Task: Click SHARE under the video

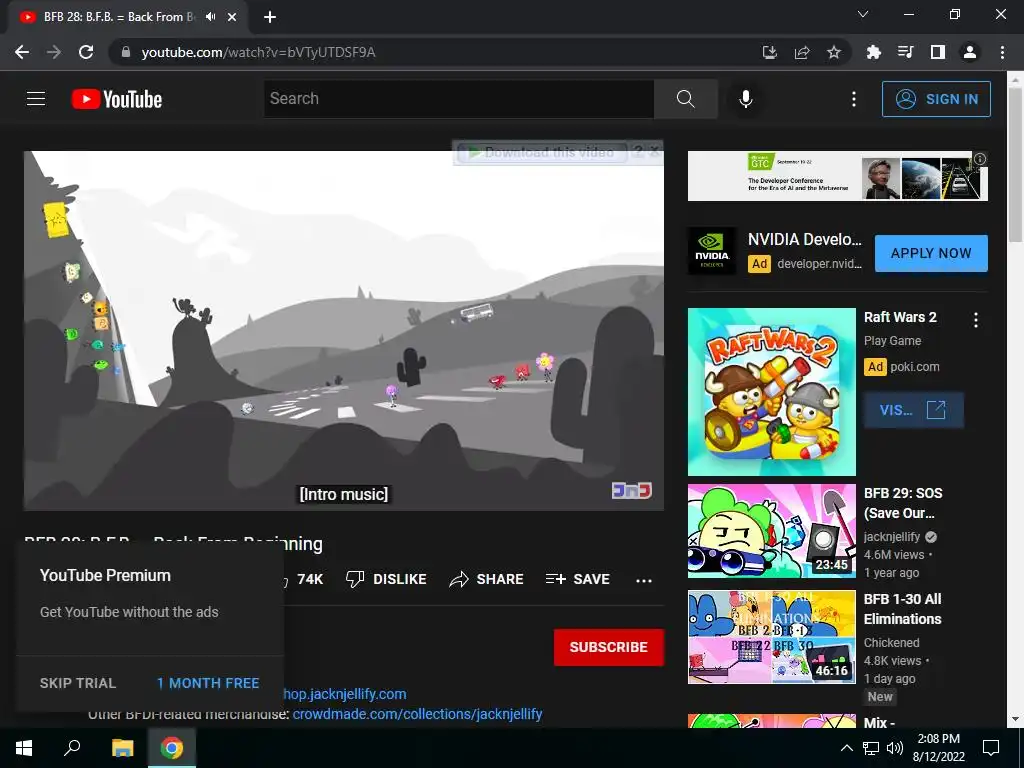Action: coord(487,579)
